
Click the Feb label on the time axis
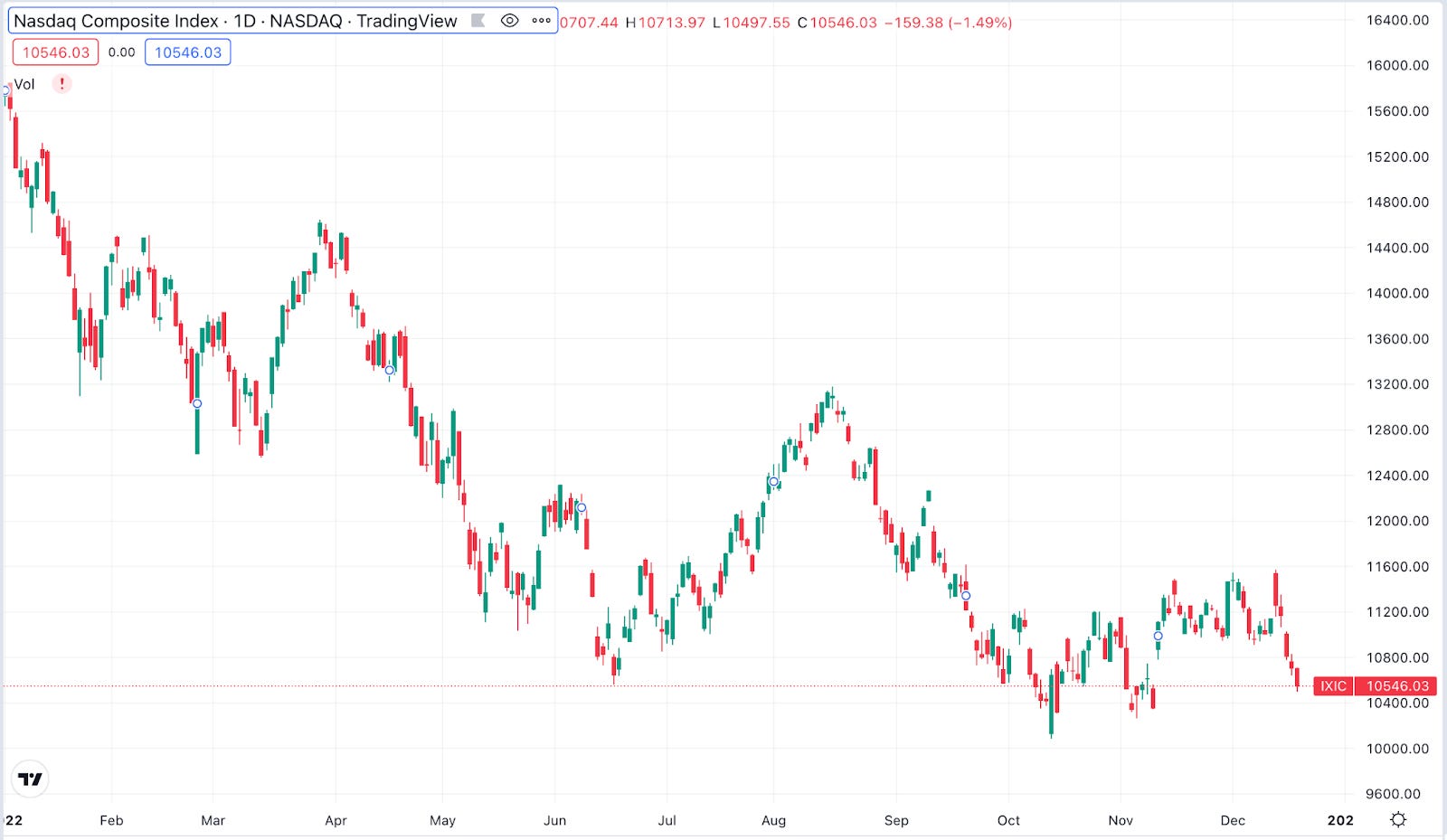(111, 820)
